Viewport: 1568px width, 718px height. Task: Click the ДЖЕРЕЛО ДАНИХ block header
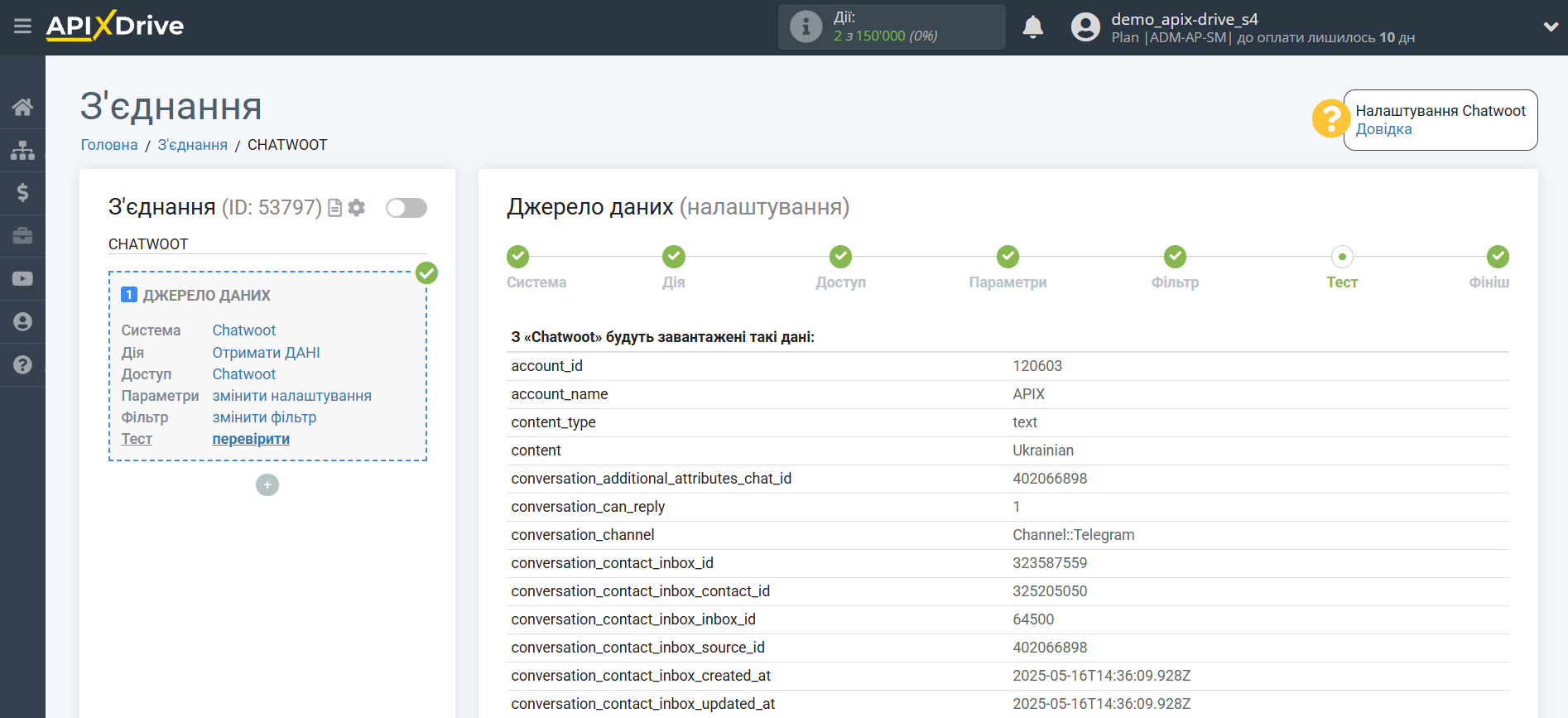[x=206, y=296]
